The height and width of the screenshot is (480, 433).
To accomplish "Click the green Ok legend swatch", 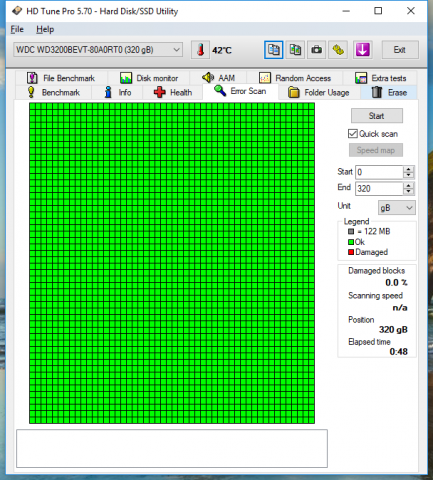I will (351, 242).
